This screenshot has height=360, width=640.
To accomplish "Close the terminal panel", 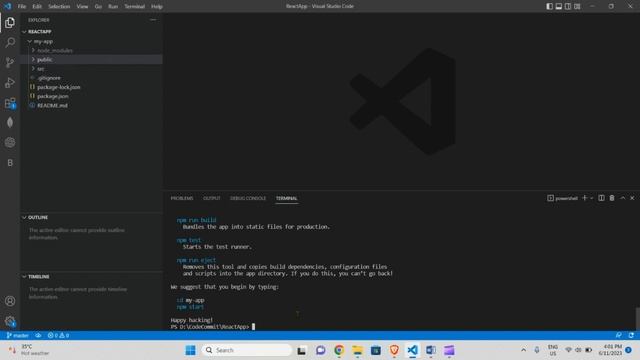I will tap(632, 198).
